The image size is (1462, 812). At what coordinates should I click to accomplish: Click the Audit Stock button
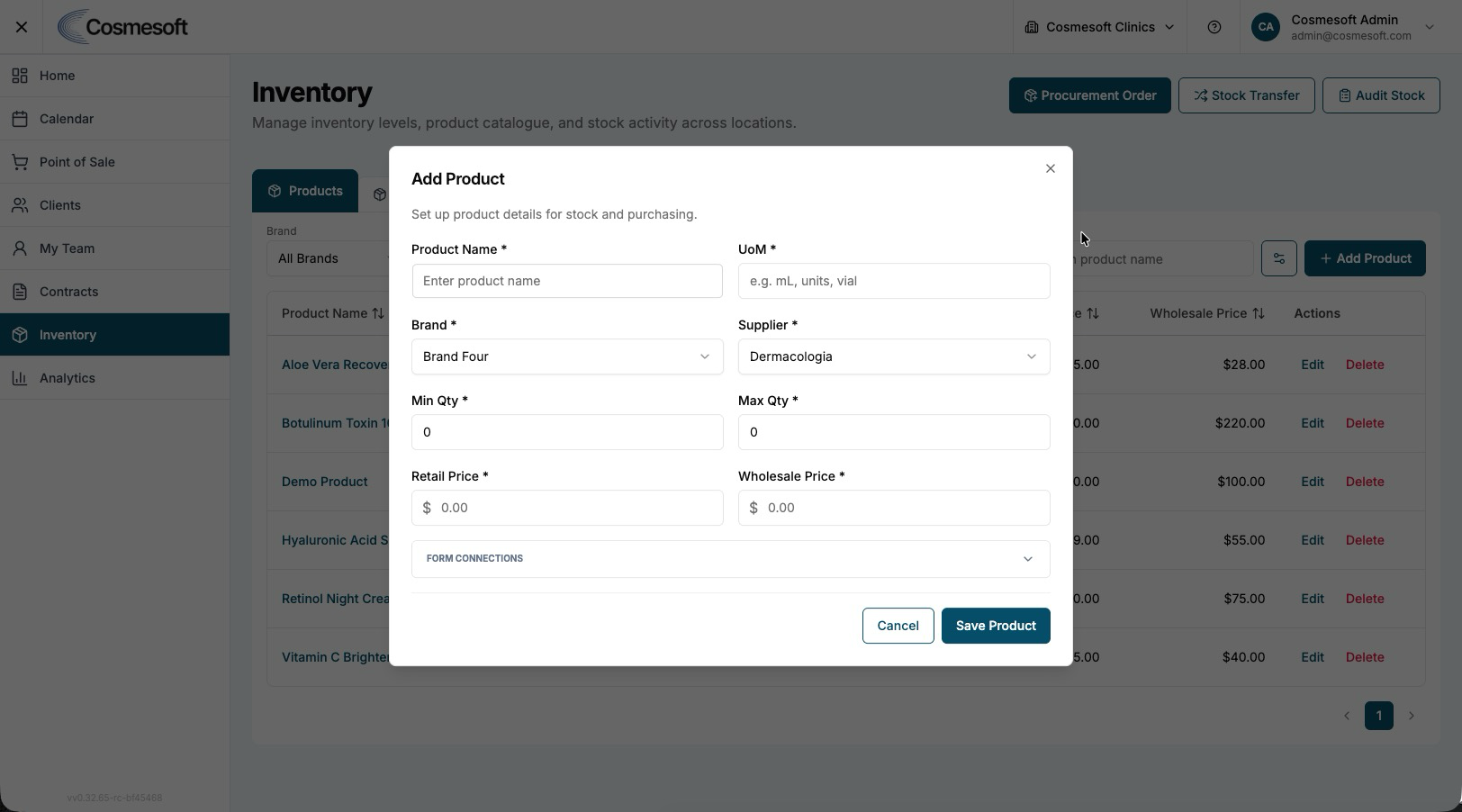click(x=1381, y=95)
